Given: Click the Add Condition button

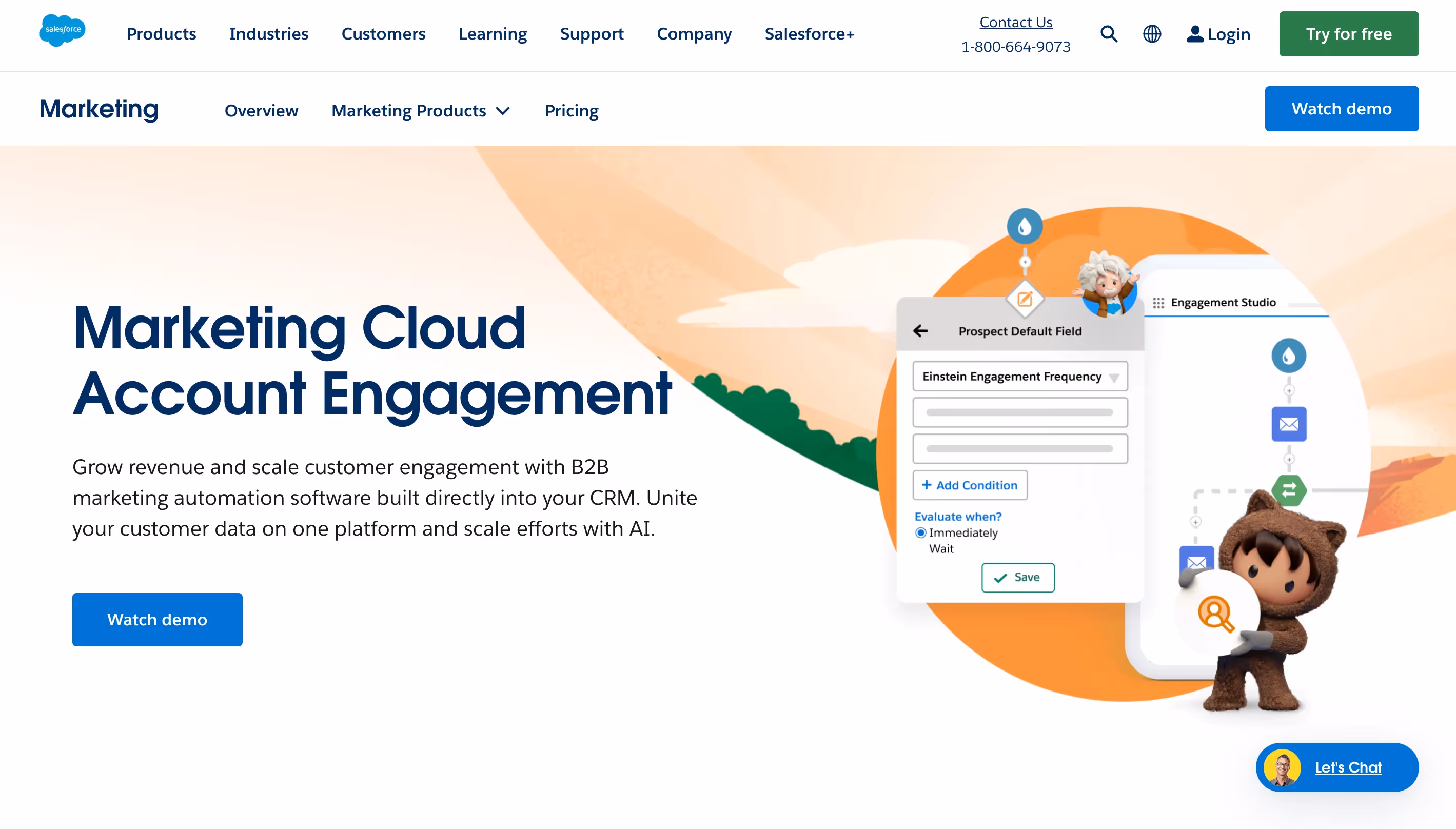Looking at the screenshot, I should (x=970, y=485).
